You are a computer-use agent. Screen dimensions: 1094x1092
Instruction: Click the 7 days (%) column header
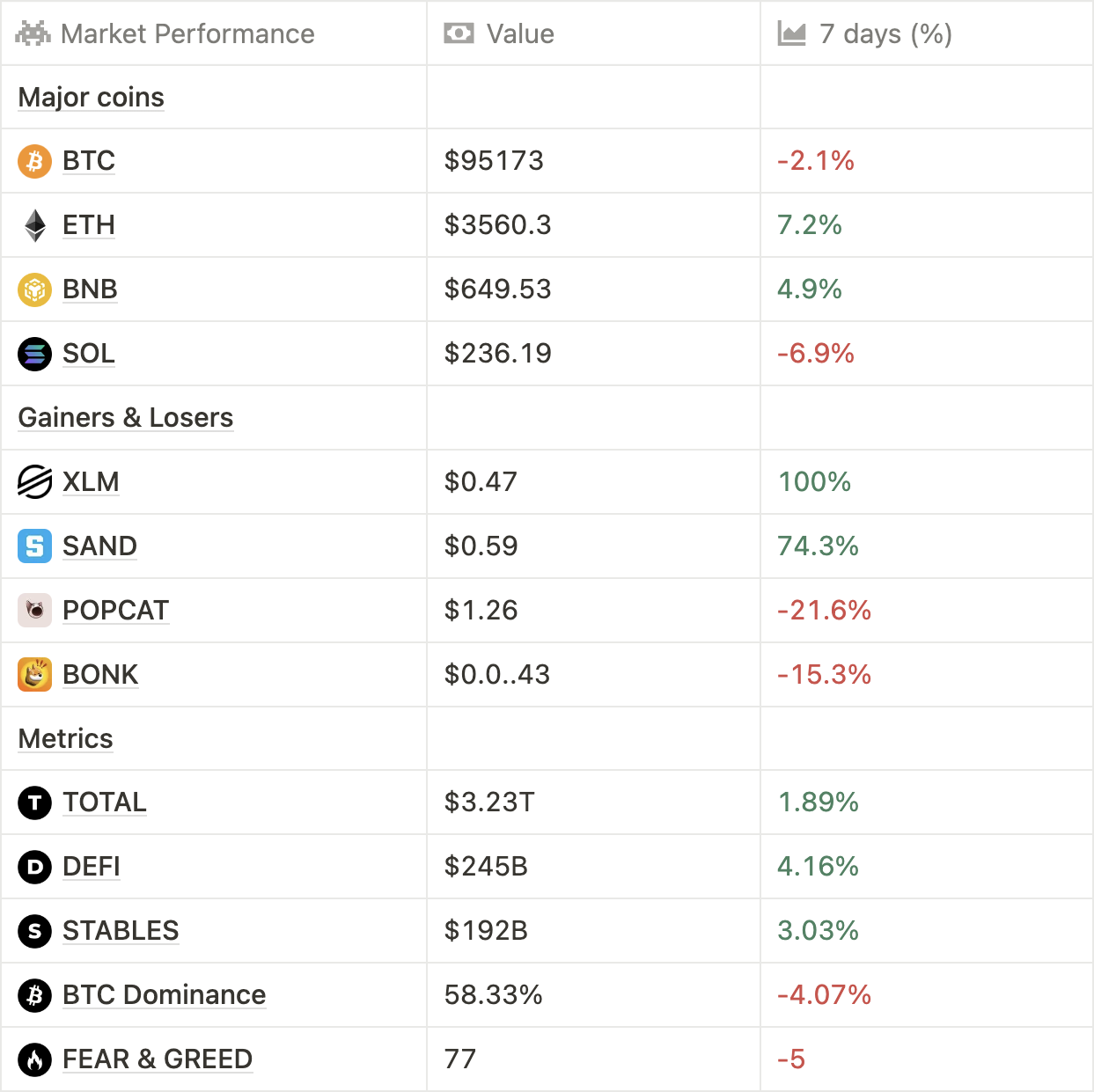click(885, 34)
